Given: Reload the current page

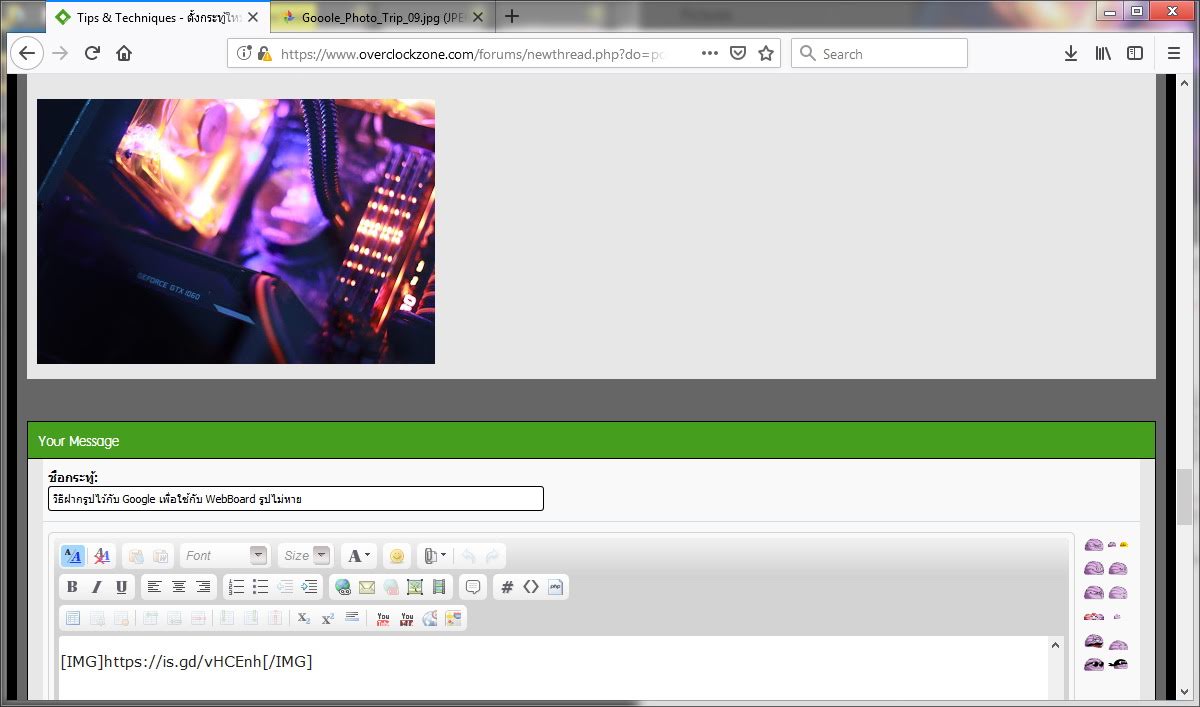Looking at the screenshot, I should pos(92,54).
